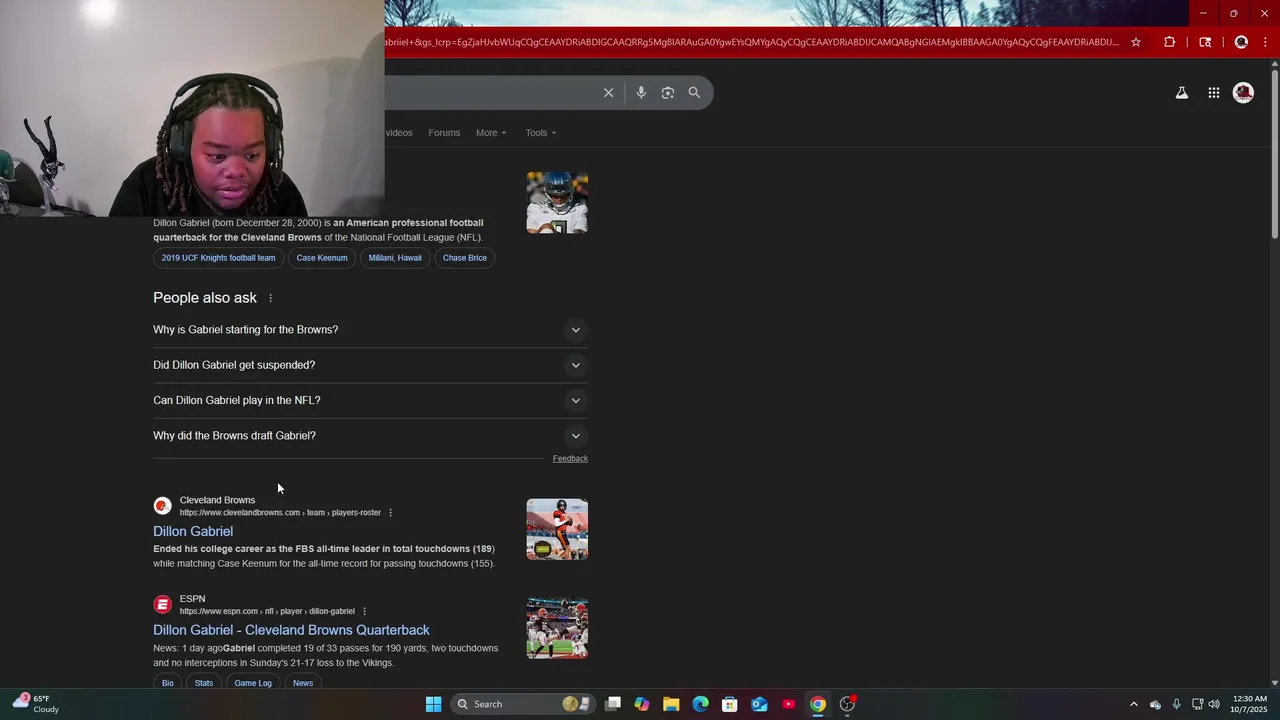1280x720 pixels.
Task: Open more options next to People also ask
Action: pyautogui.click(x=270, y=298)
